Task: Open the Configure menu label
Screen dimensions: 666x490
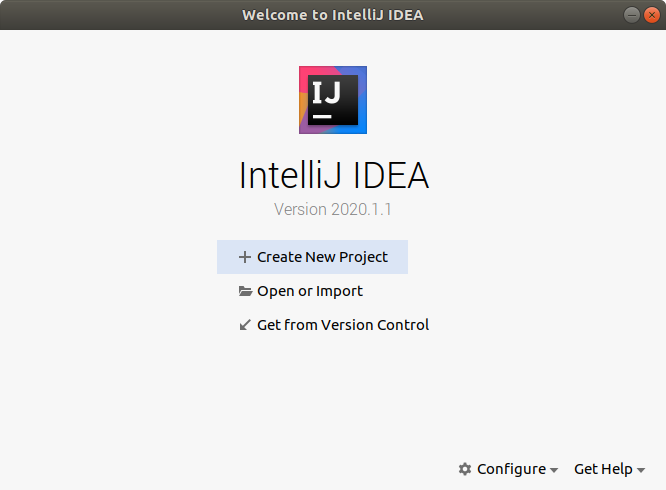Action: click(511, 469)
